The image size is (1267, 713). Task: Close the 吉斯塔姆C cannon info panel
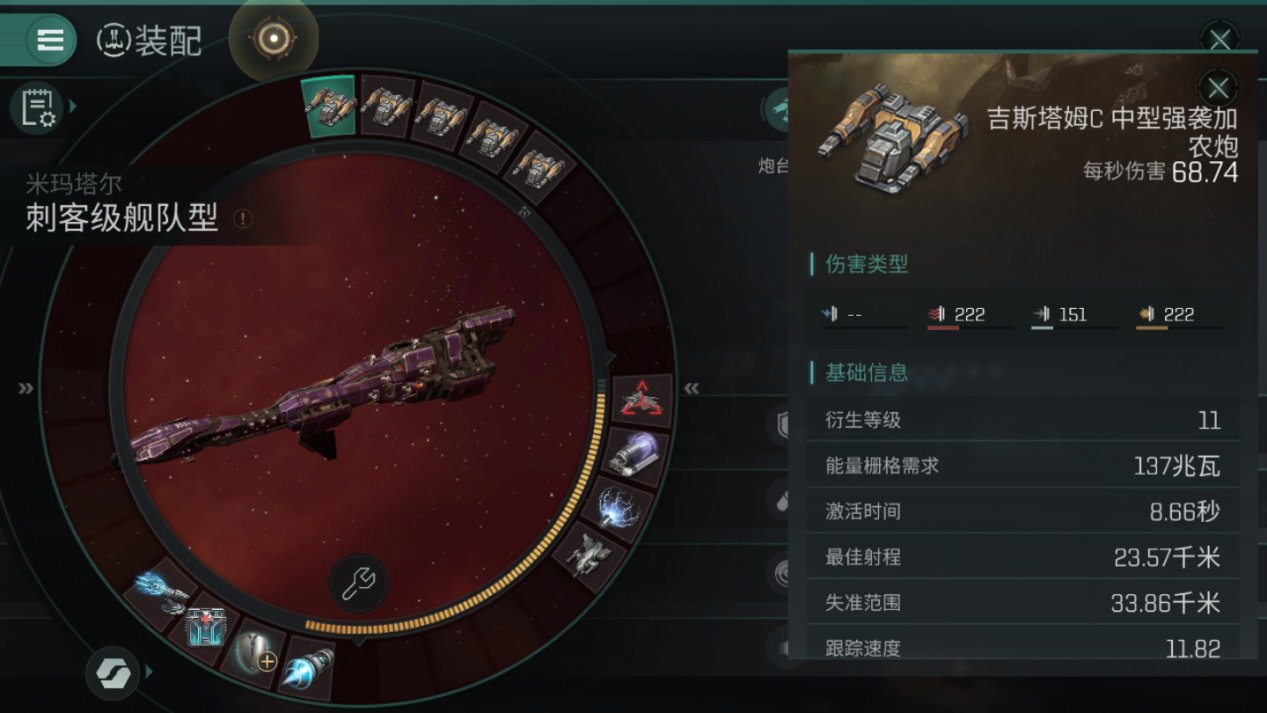[x=1217, y=88]
